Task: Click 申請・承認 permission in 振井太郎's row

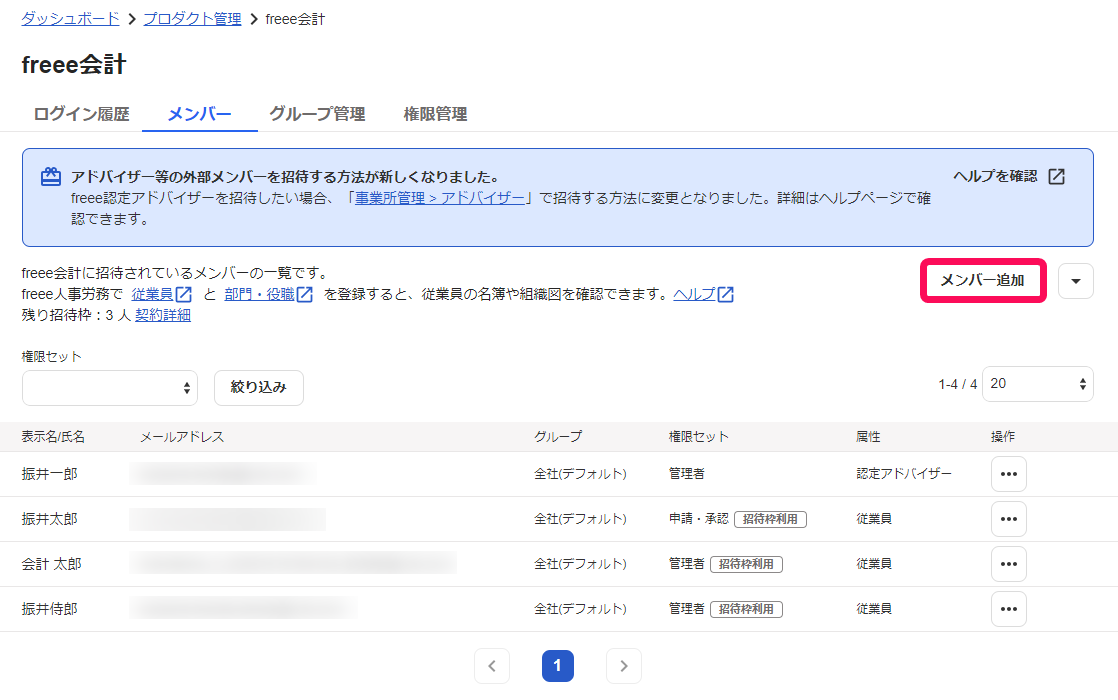Action: pyautogui.click(x=699, y=519)
